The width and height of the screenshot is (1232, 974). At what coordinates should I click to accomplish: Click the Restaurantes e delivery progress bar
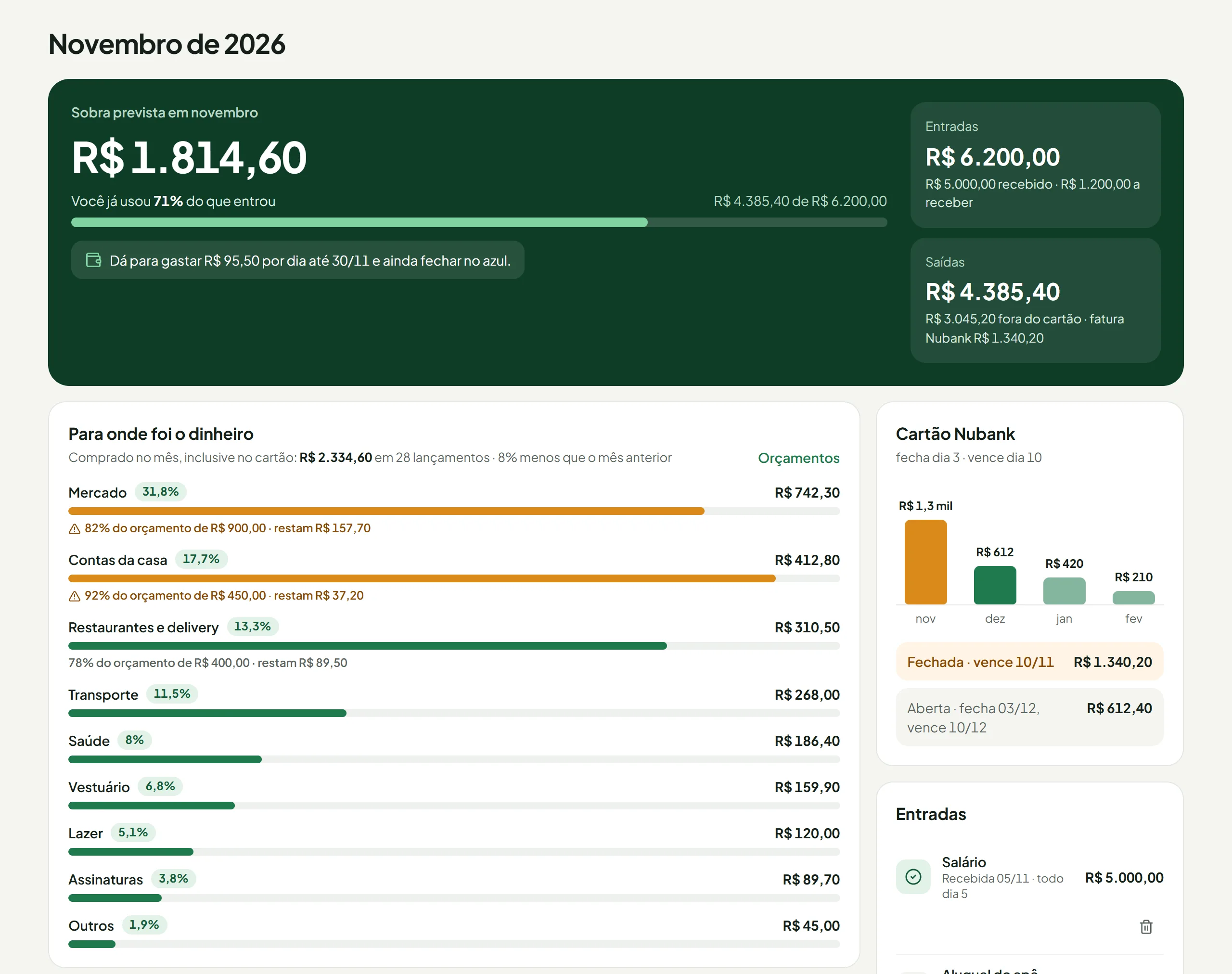click(454, 645)
